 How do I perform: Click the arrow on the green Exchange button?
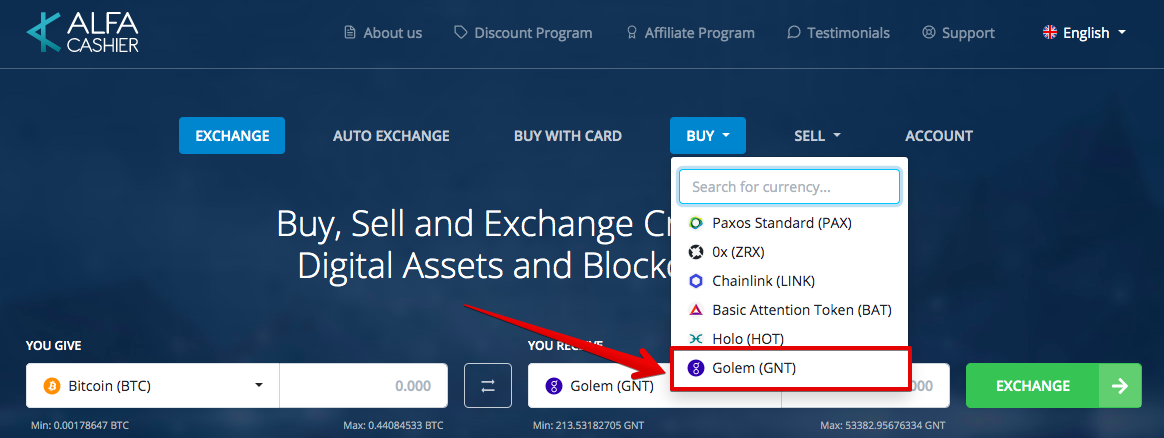click(1120, 385)
